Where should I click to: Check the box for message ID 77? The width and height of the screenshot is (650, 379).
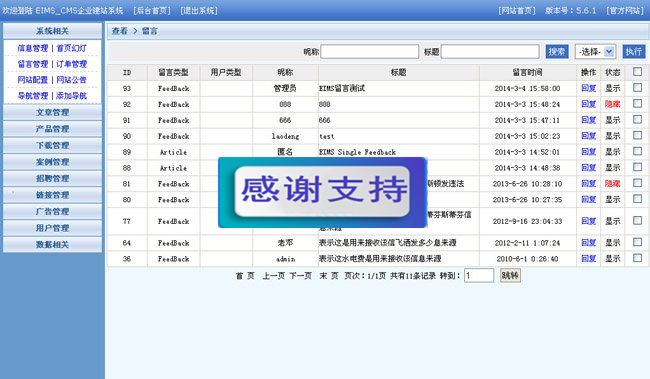point(638,221)
